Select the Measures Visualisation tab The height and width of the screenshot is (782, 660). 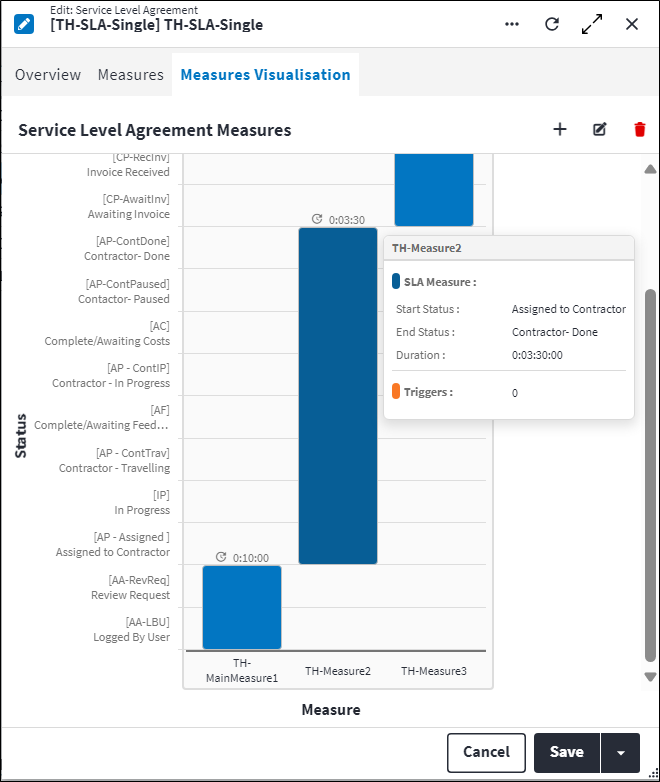click(265, 75)
